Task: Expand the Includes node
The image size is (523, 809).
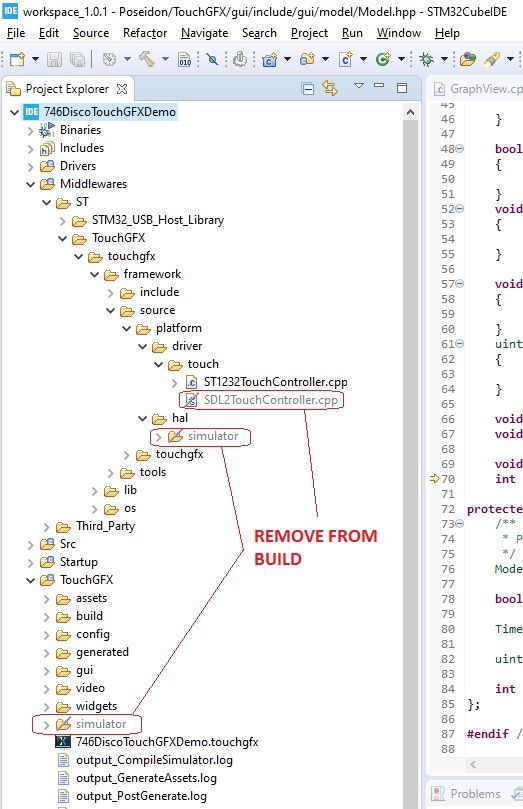Action: (30, 149)
